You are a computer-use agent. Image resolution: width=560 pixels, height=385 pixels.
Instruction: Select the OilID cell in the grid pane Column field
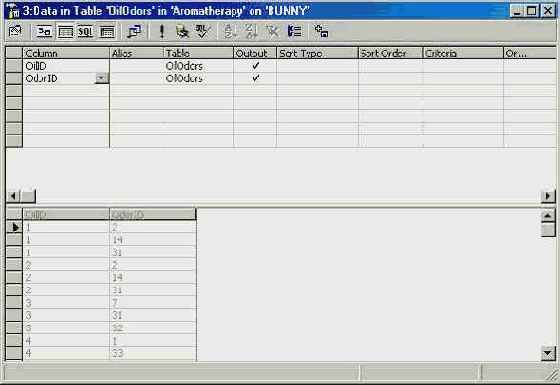click(66, 66)
